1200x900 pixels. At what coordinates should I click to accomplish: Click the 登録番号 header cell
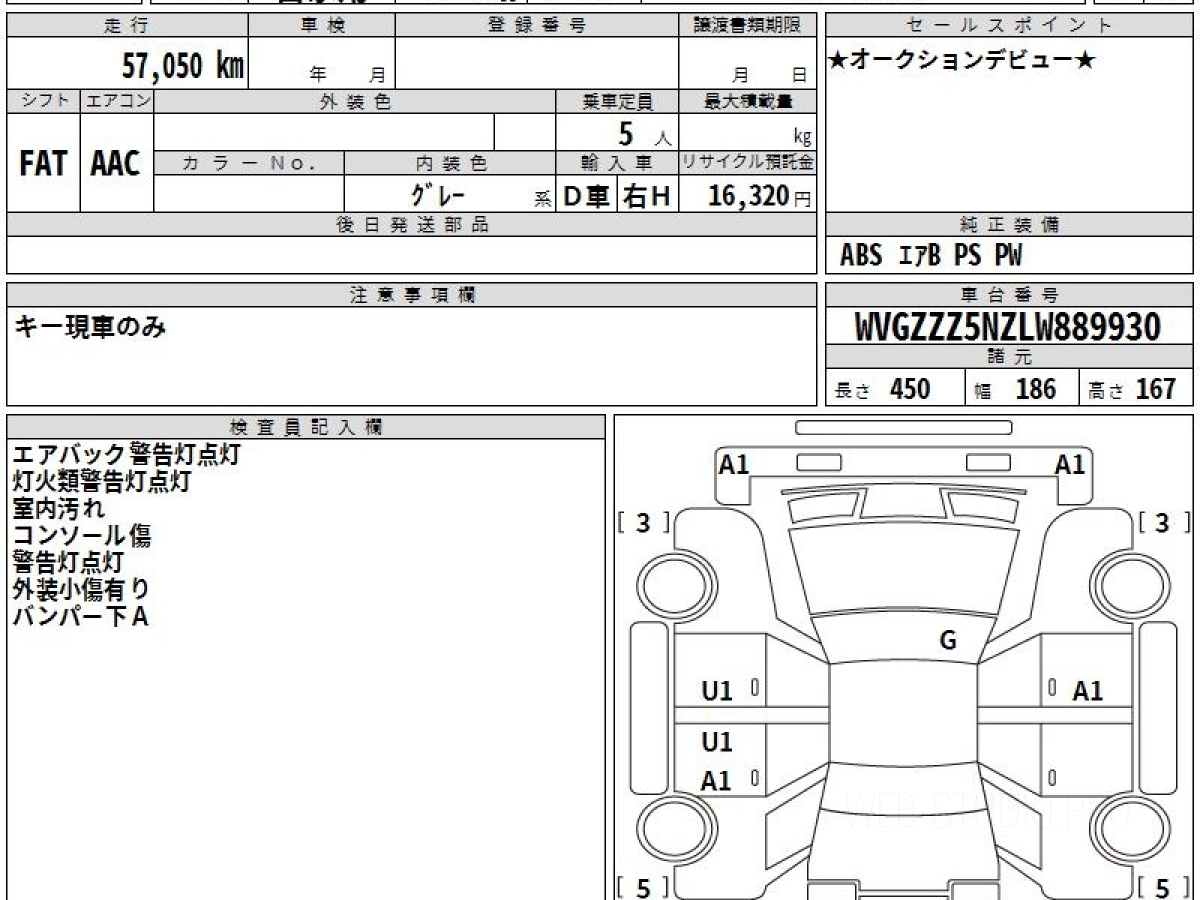click(537, 26)
